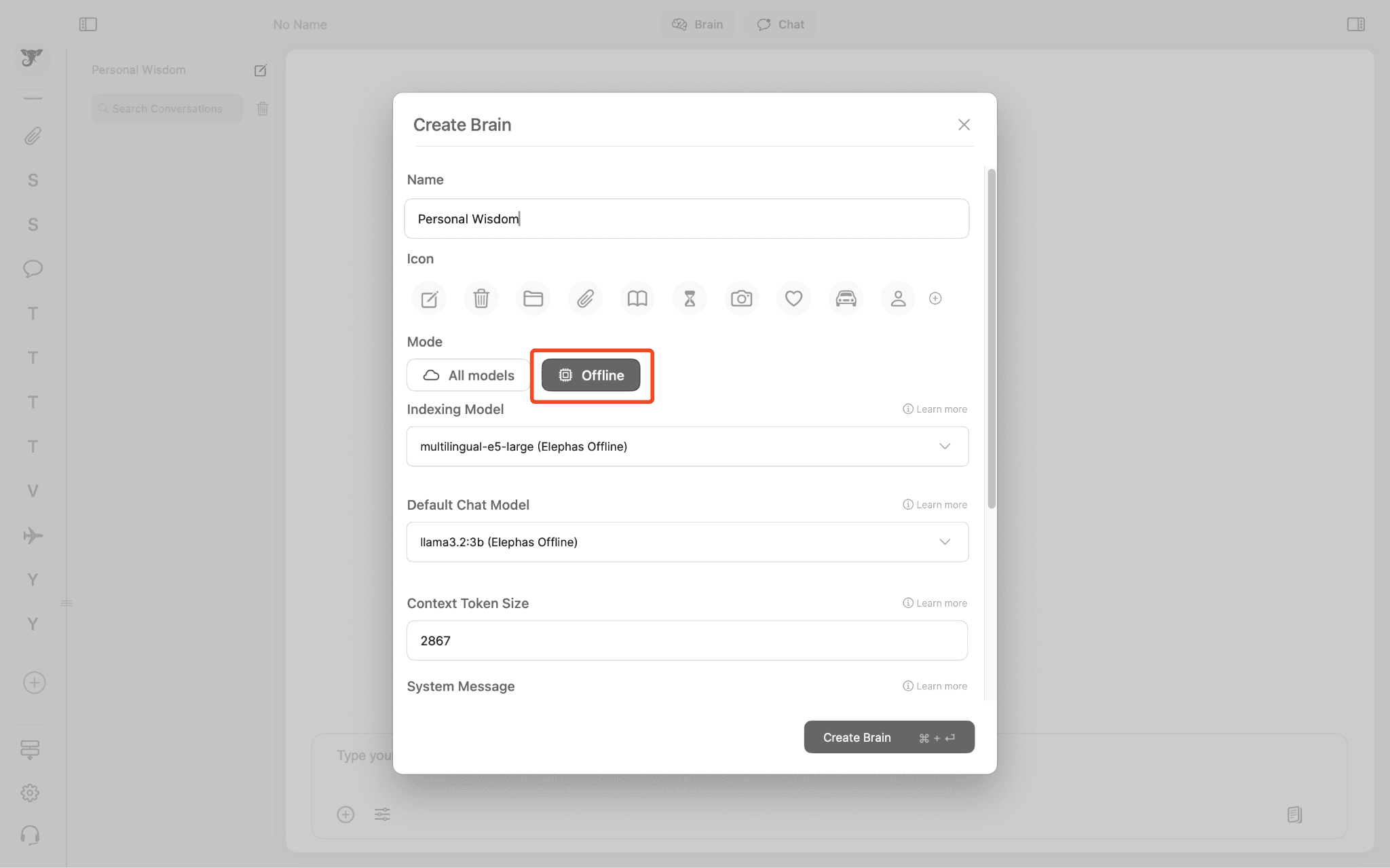Viewport: 1390px width, 868px height.
Task: Add a custom icon with plus button
Action: tap(935, 299)
